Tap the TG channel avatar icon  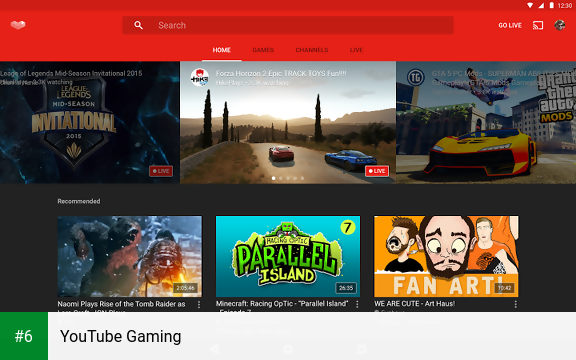pyautogui.click(x=416, y=78)
